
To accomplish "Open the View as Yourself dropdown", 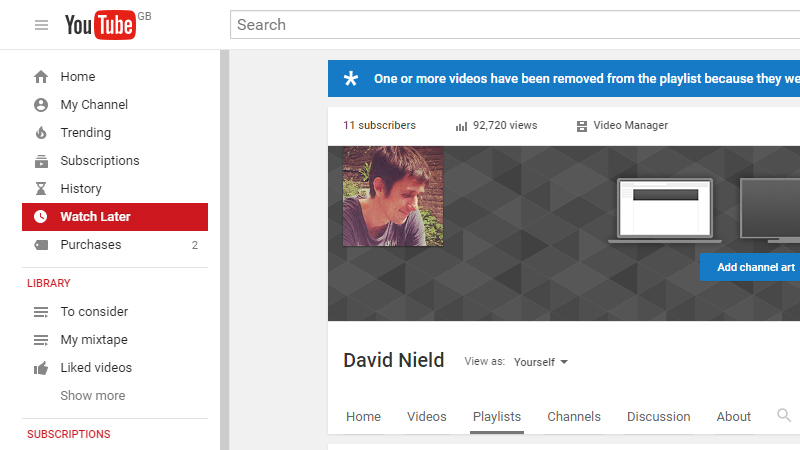I will point(541,362).
